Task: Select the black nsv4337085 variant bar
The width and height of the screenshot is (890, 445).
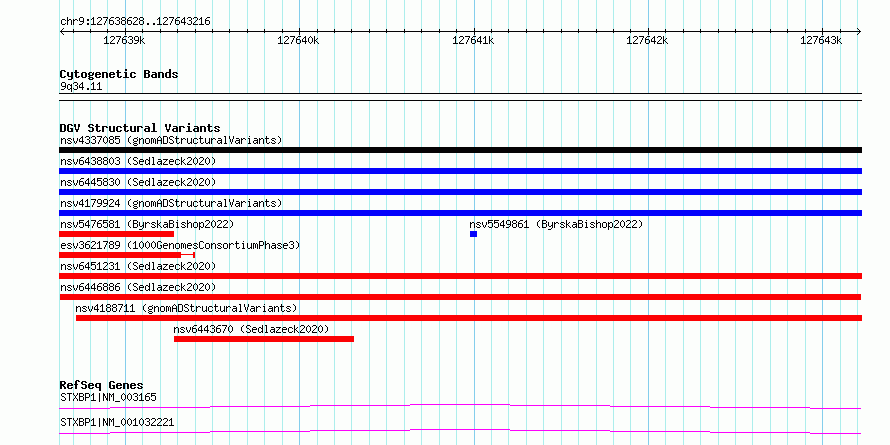Action: click(460, 150)
